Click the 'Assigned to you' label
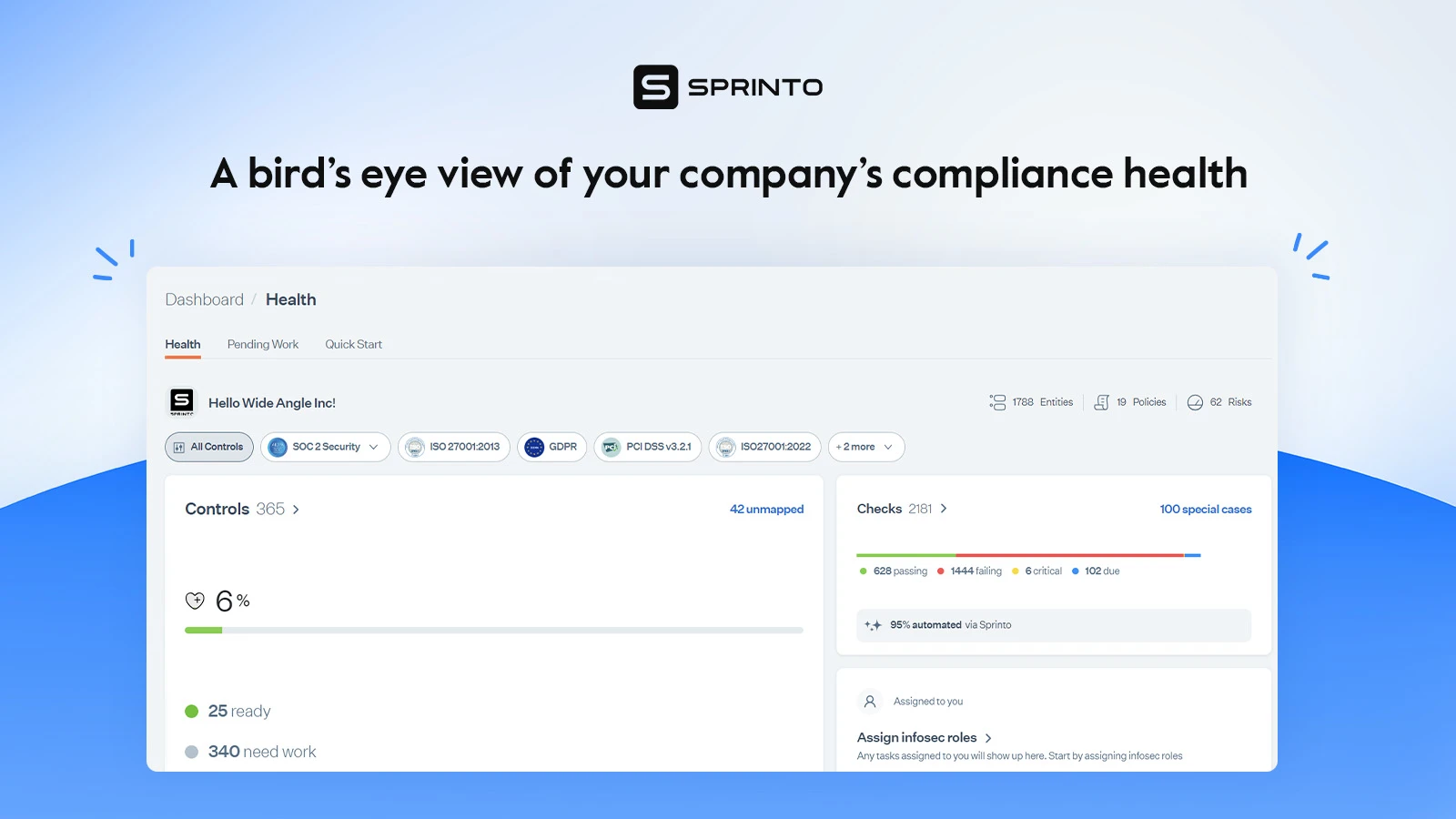The width and height of the screenshot is (1456, 819). tap(928, 702)
